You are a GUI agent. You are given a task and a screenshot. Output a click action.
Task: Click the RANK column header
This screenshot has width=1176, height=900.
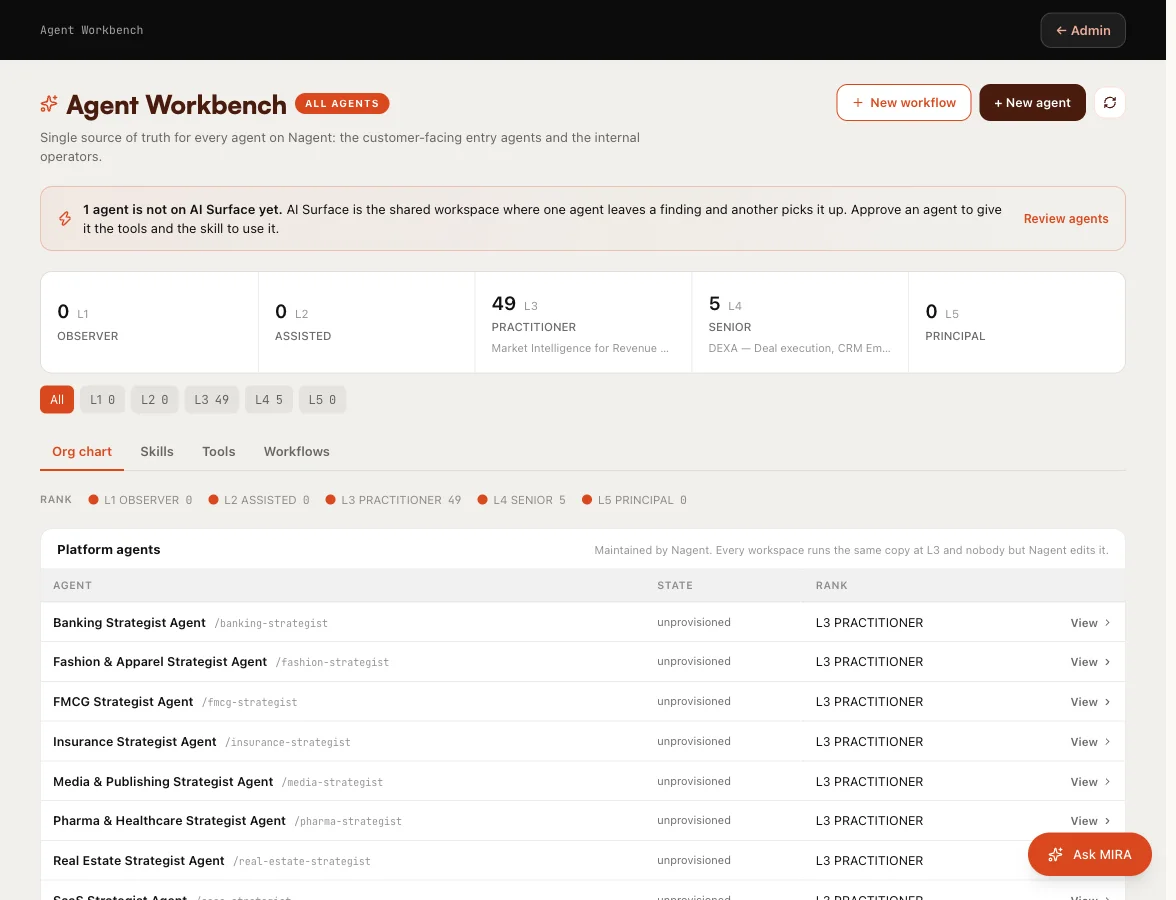coord(831,585)
